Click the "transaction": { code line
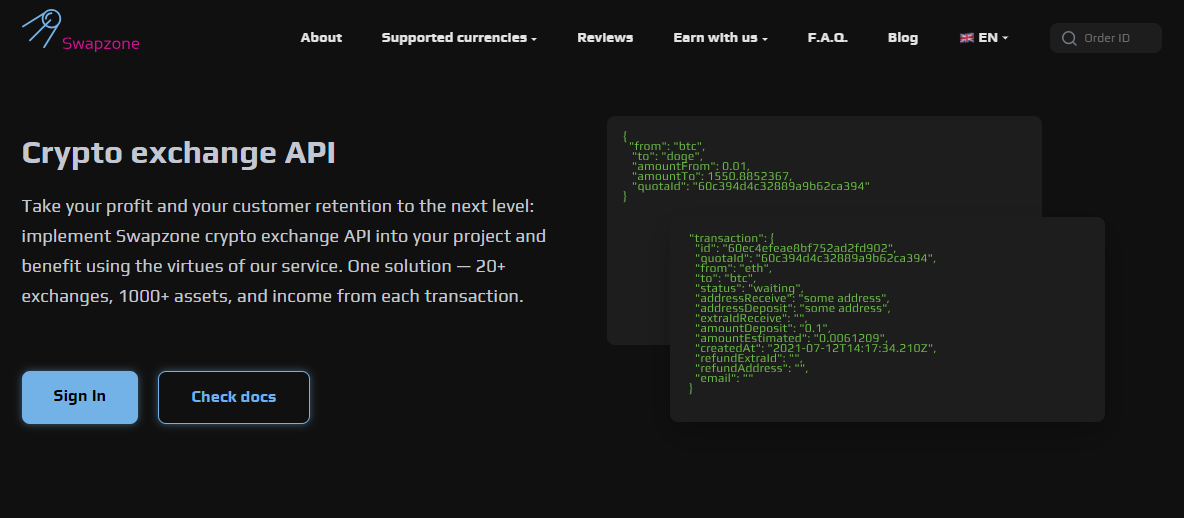The image size is (1184, 518). (731, 239)
